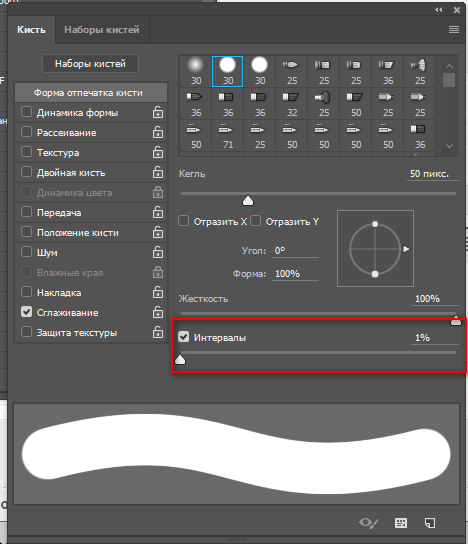Enable the Отразить X checkbox

184,221
